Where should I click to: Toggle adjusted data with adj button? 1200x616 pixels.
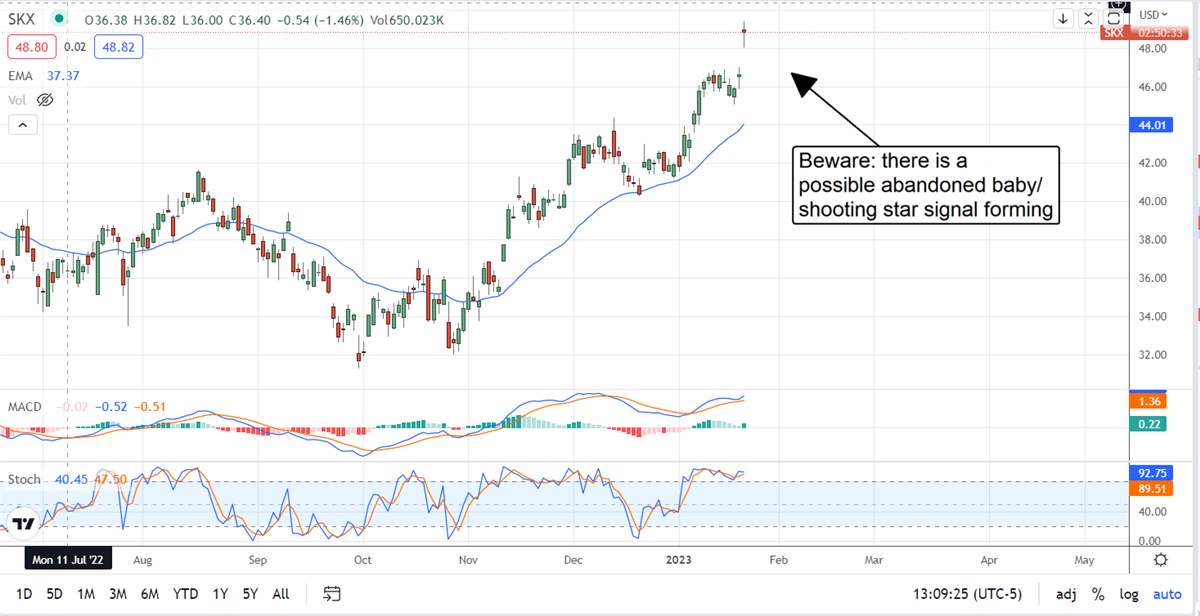(1066, 593)
